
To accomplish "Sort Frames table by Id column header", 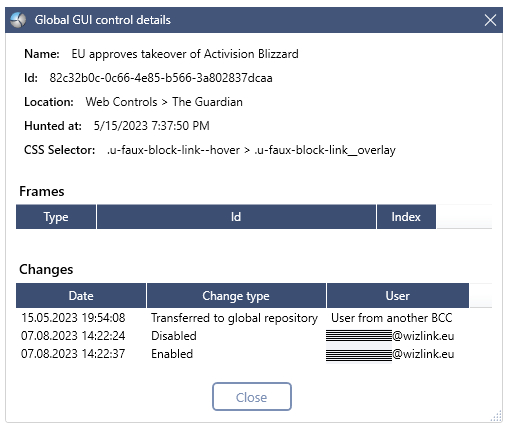I will (236, 217).
